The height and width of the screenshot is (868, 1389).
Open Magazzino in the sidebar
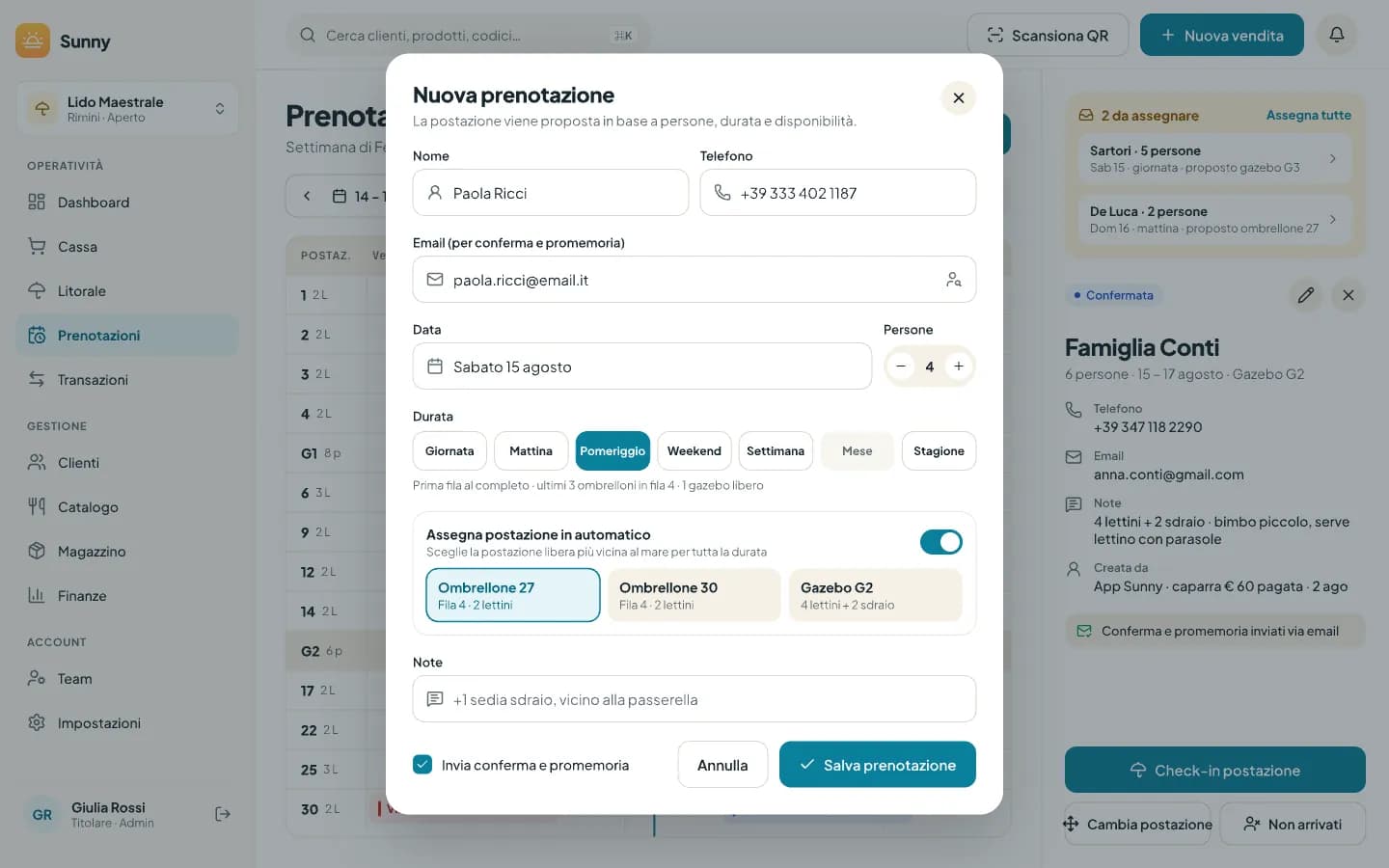pos(127,552)
